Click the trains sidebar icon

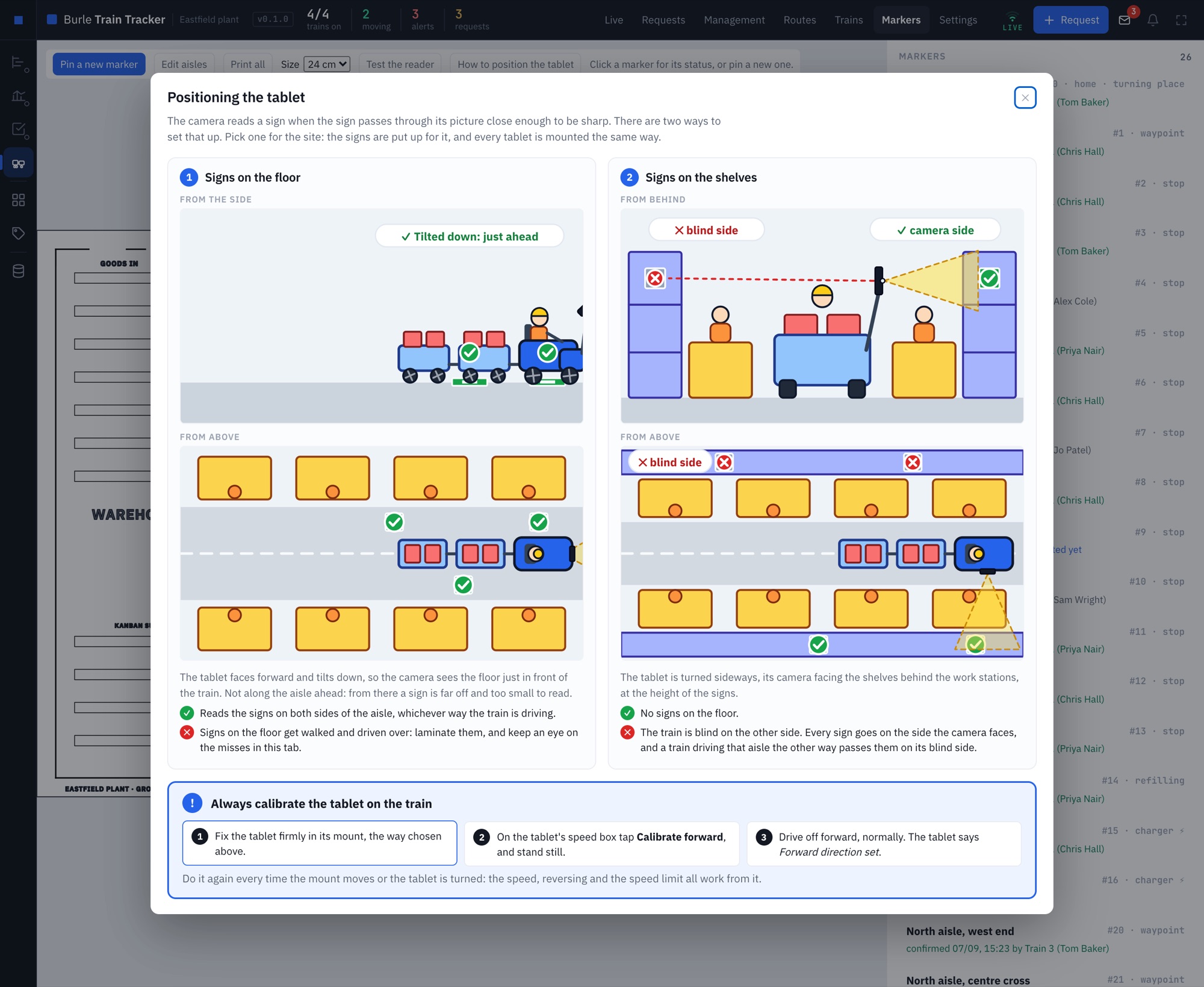(x=19, y=163)
